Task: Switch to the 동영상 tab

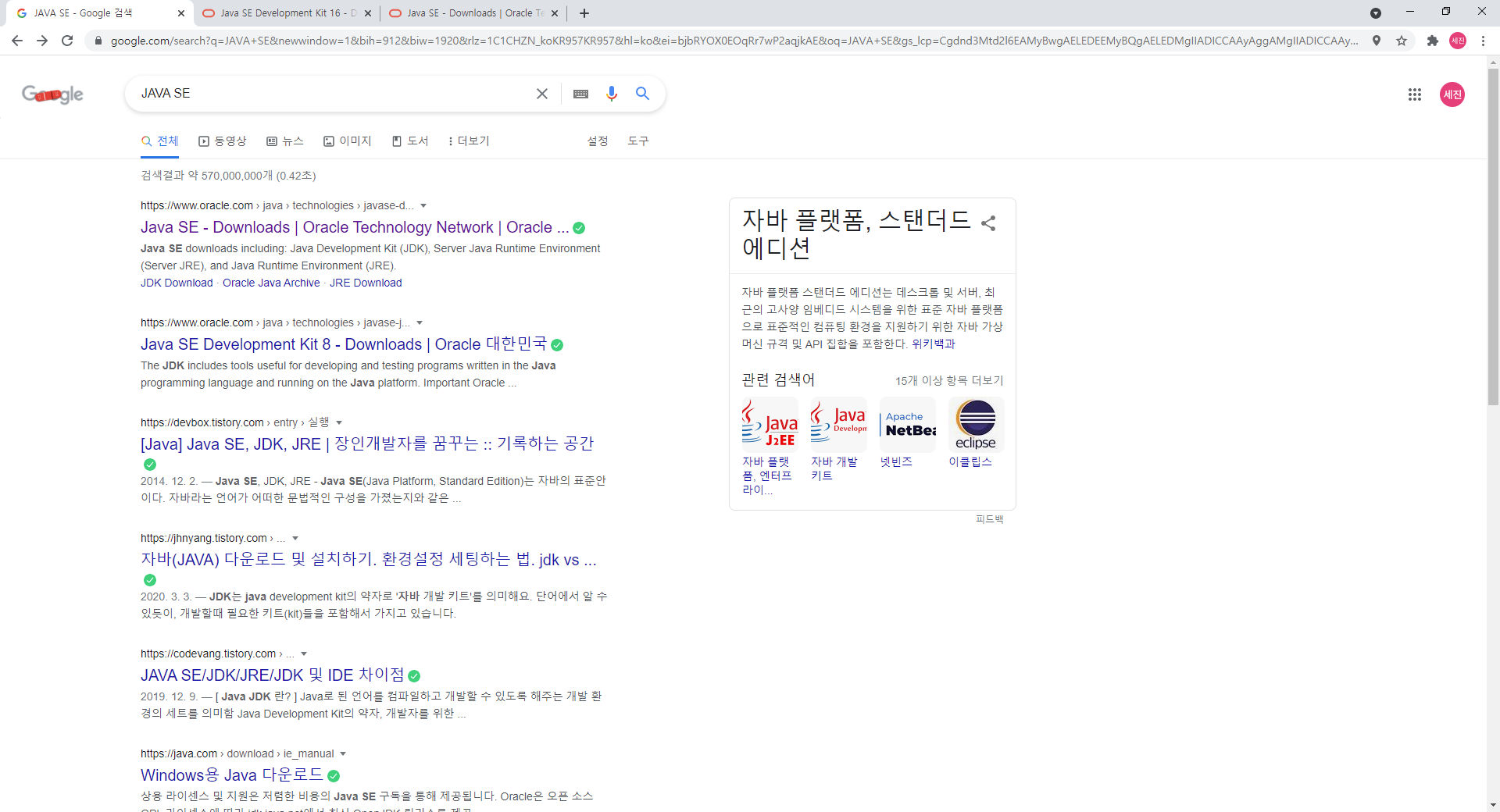Action: point(223,141)
